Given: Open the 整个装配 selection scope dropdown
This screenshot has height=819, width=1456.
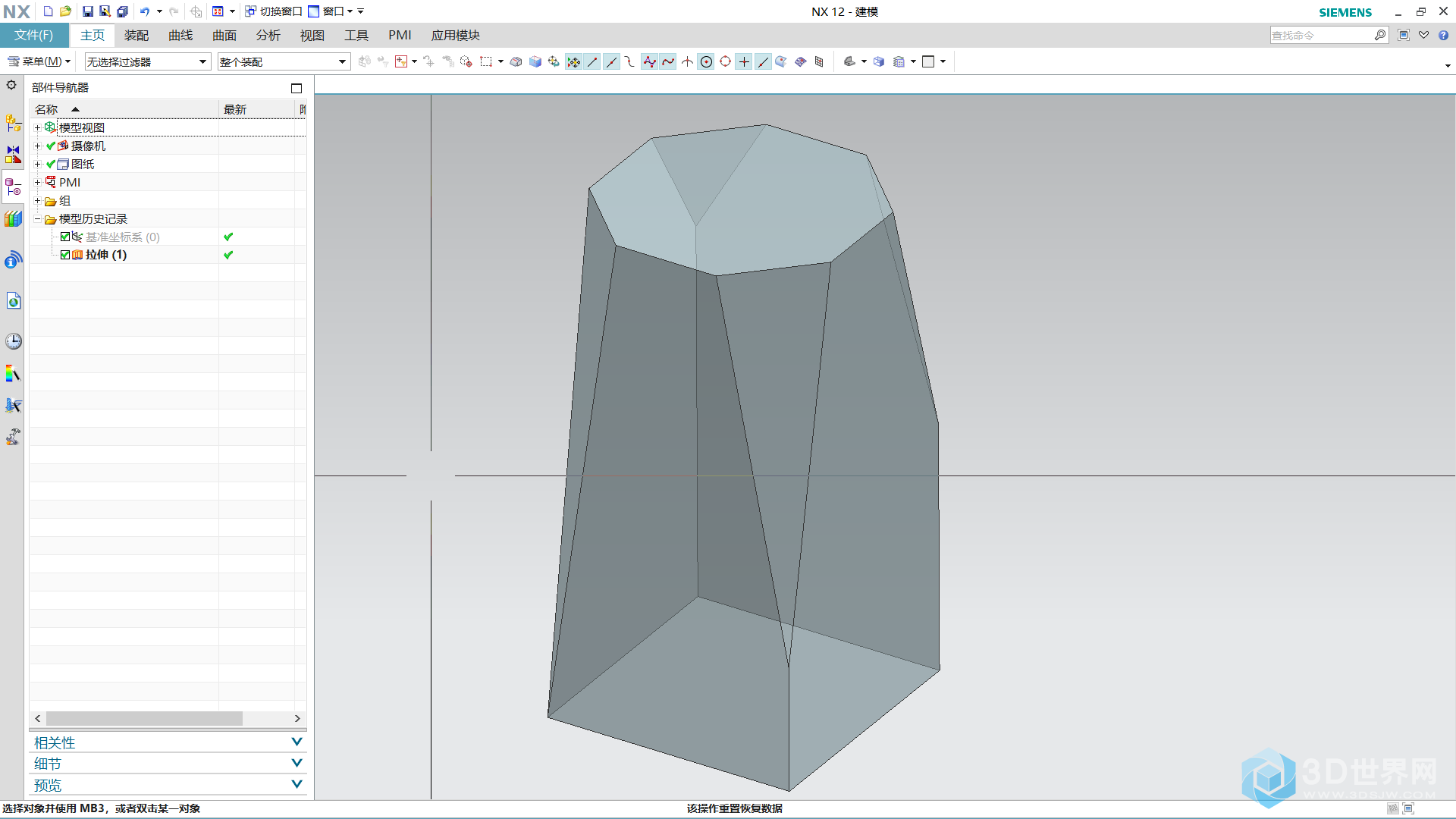Looking at the screenshot, I should 284,61.
